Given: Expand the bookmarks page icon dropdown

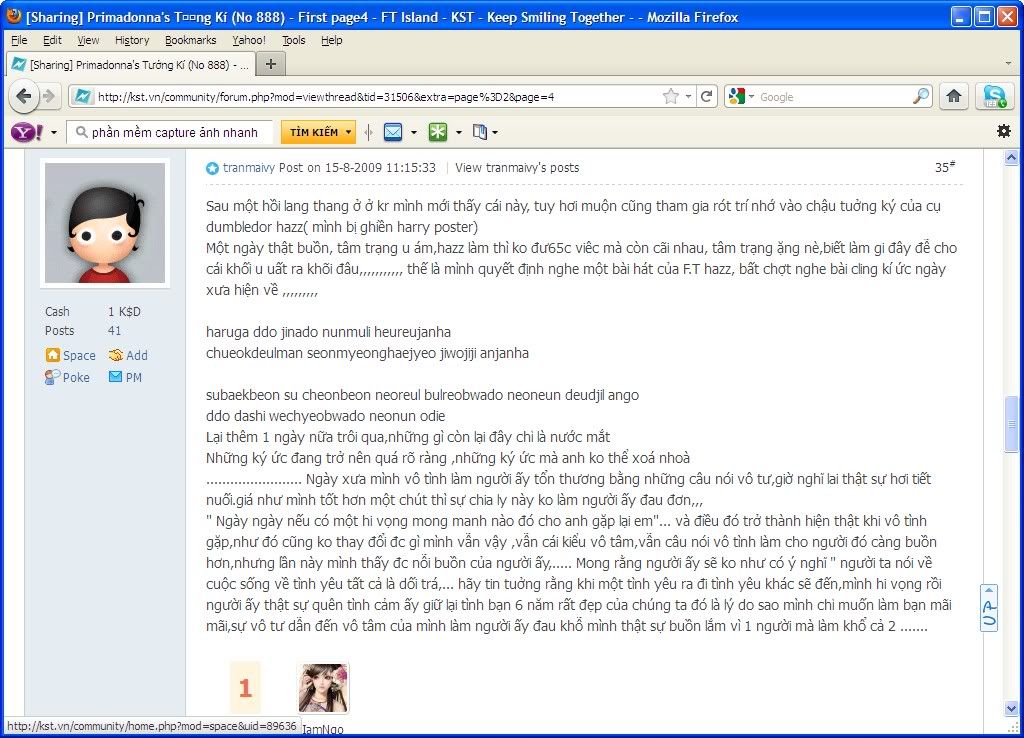Looking at the screenshot, I should [x=495, y=133].
